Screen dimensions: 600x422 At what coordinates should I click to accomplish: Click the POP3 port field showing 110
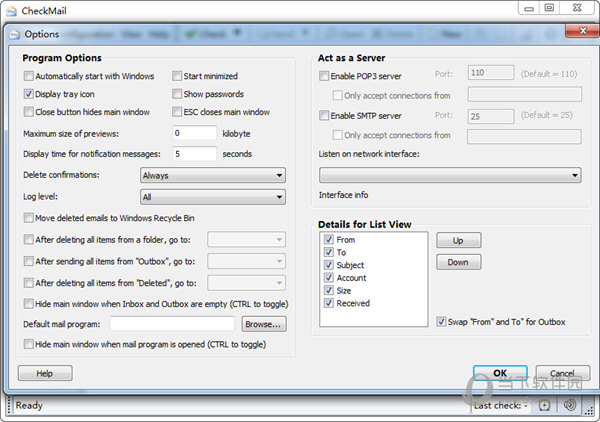pos(491,73)
